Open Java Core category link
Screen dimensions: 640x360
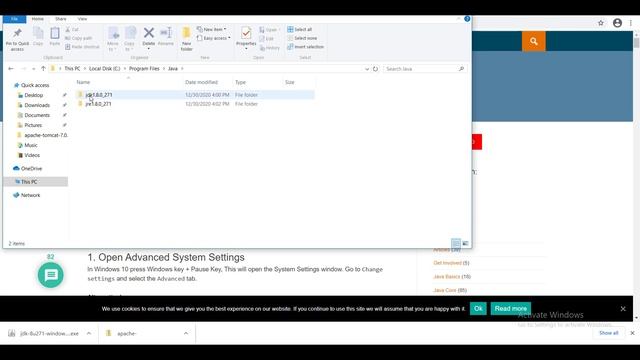444,290
